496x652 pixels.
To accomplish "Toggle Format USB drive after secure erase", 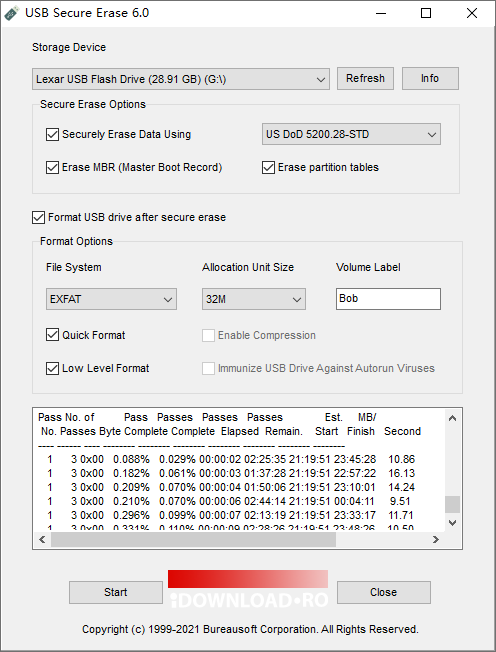I will 38,217.
